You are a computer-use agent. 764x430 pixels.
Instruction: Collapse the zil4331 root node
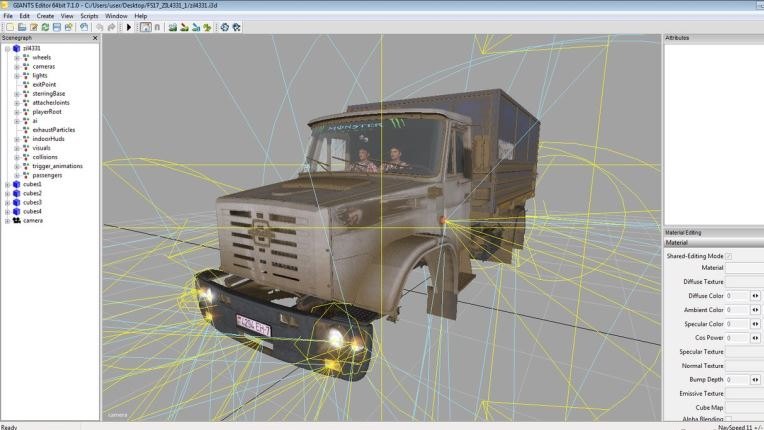(x=7, y=49)
